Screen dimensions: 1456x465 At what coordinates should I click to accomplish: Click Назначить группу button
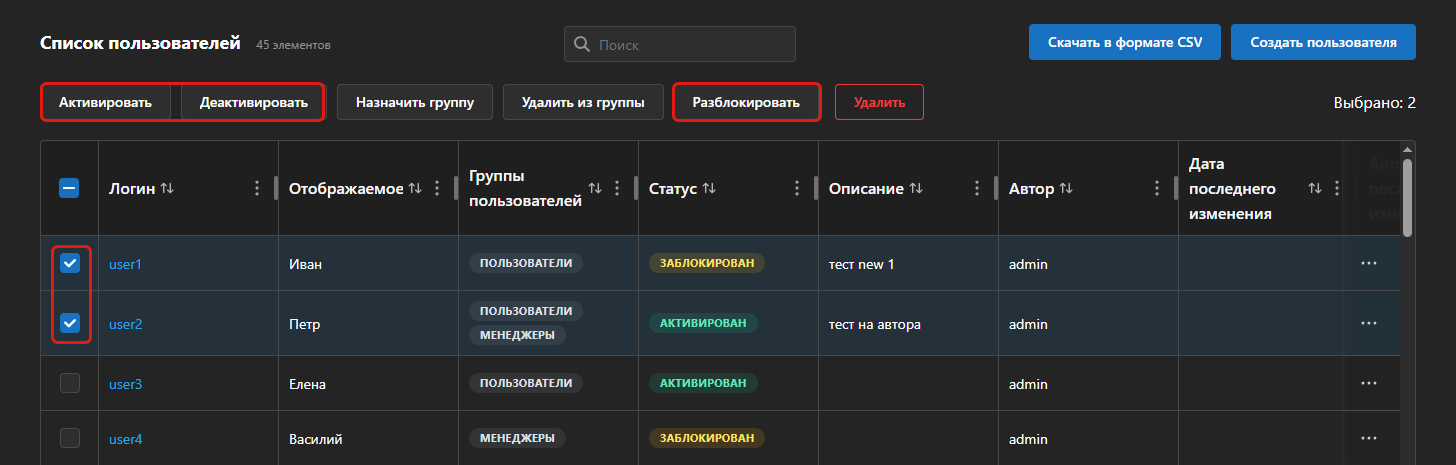414,102
